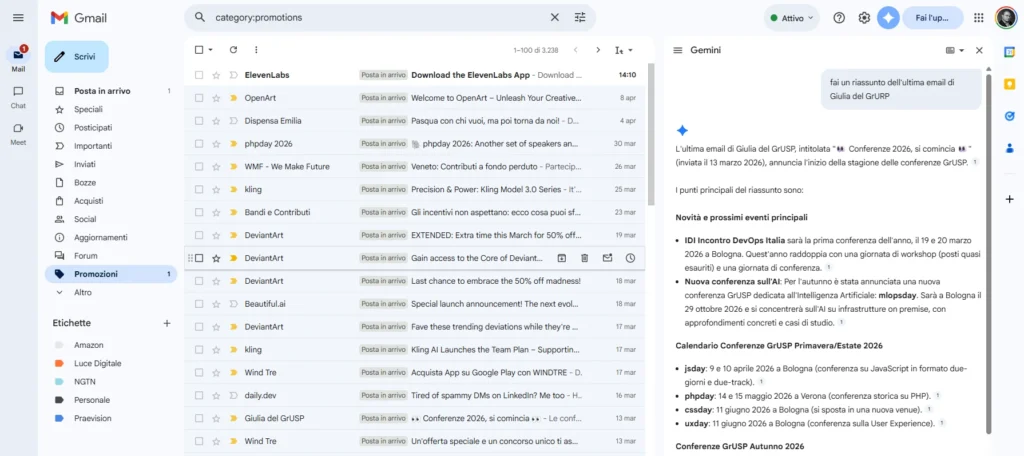Snooze the hovered DeviantArt email

pos(630,258)
